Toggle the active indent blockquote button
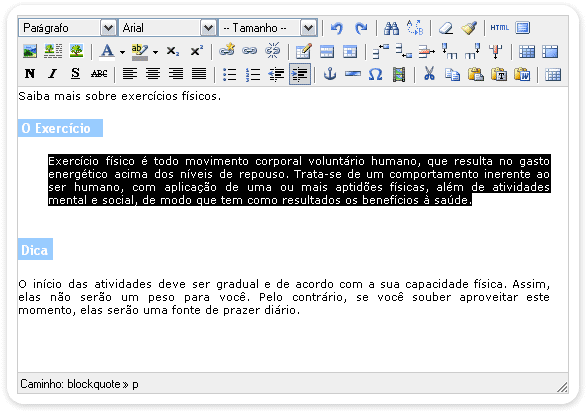Viewport: 587px width, 413px height. [300, 74]
